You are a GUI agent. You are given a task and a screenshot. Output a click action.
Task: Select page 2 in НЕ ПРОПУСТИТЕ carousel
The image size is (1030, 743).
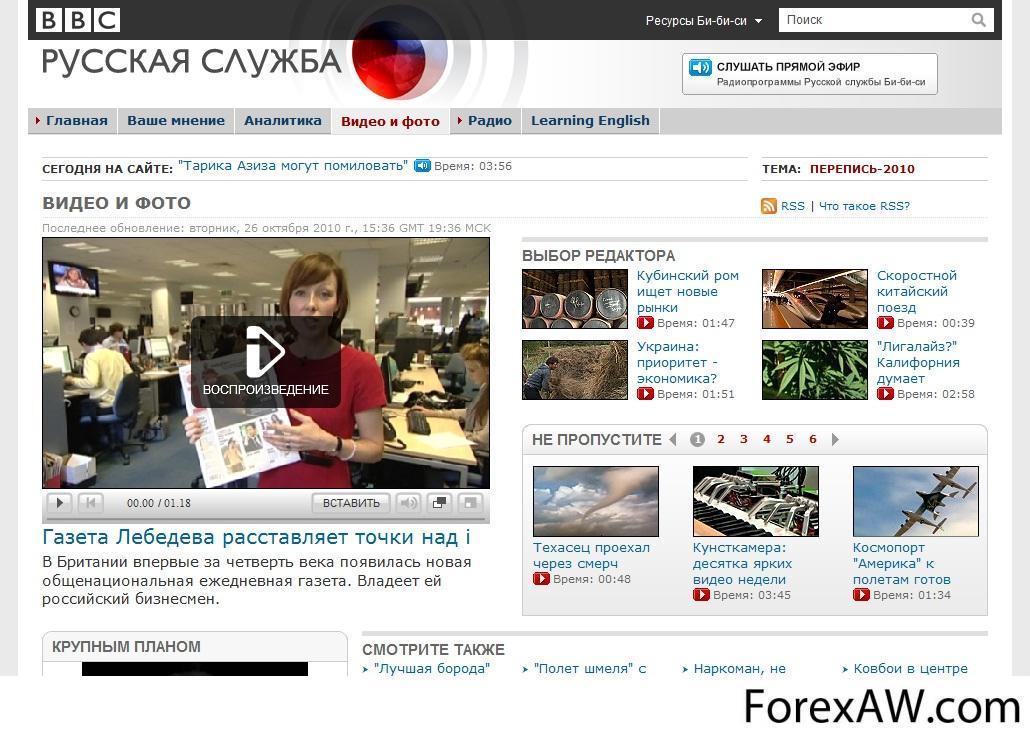pos(721,439)
